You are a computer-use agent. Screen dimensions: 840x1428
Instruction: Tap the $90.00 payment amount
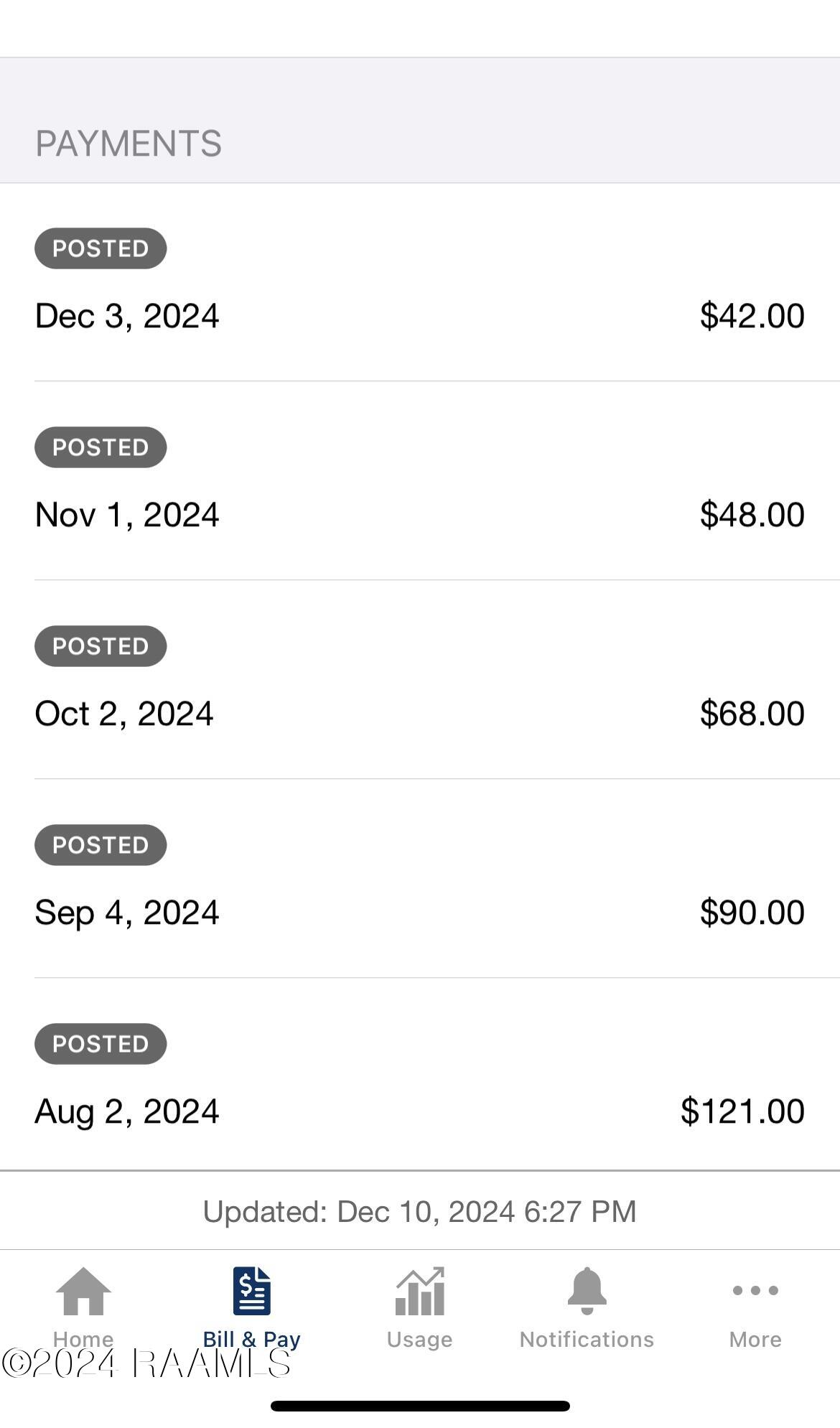pyautogui.click(x=752, y=913)
